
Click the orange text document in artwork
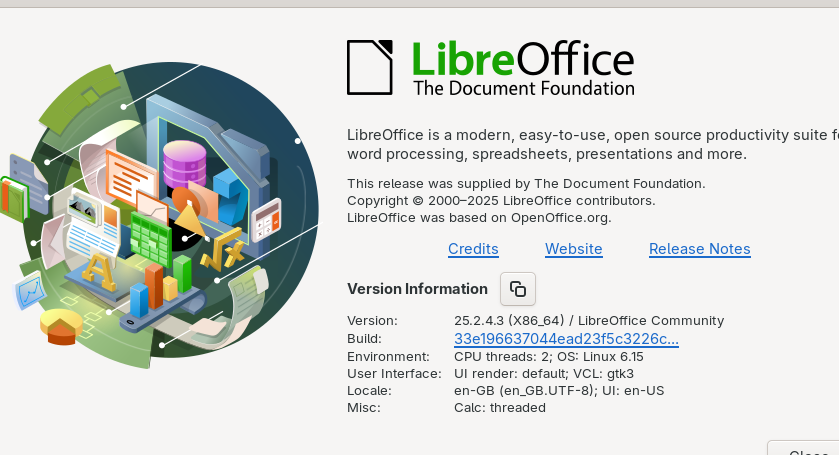tap(130, 177)
